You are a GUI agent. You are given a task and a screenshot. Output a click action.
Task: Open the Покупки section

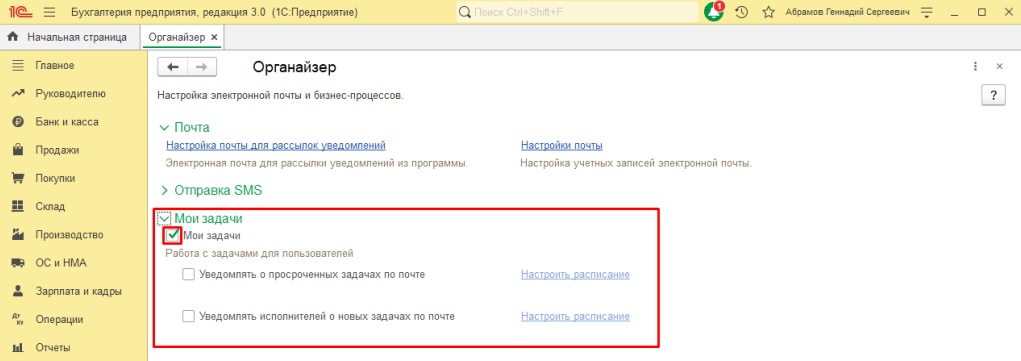click(55, 178)
